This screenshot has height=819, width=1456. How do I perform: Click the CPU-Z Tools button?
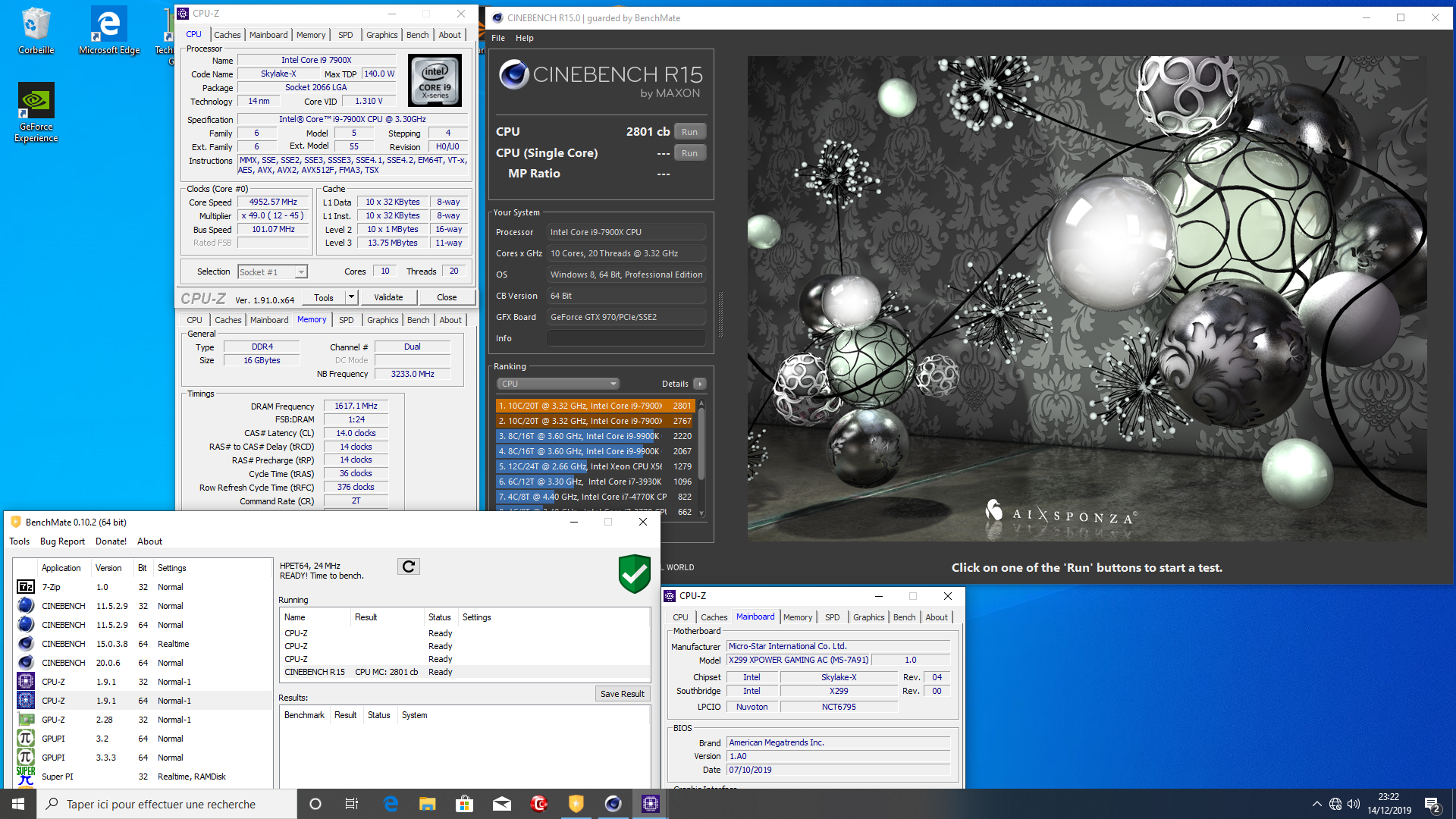(x=324, y=297)
